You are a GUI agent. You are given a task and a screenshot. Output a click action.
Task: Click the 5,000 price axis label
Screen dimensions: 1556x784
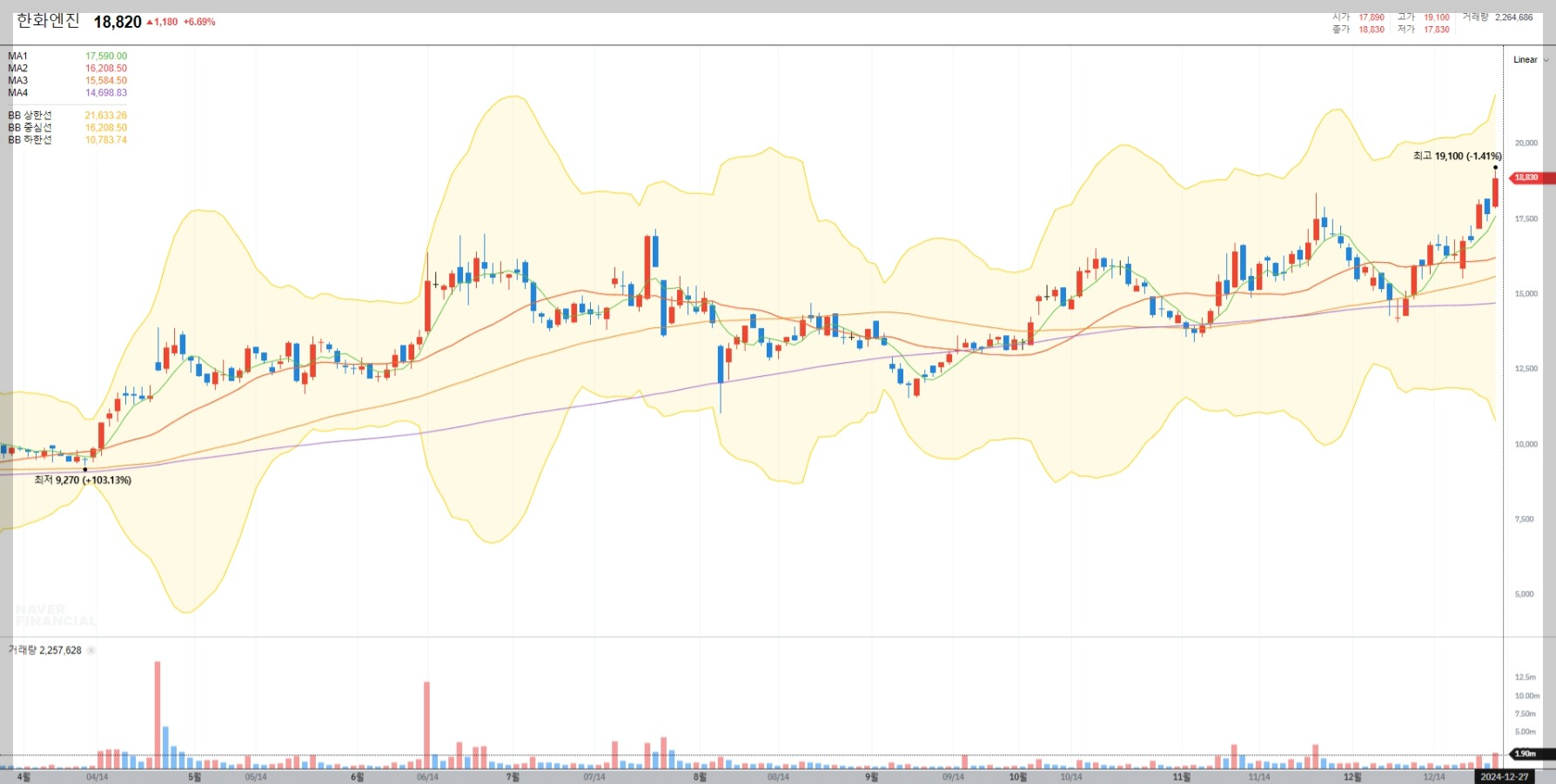tap(1524, 594)
